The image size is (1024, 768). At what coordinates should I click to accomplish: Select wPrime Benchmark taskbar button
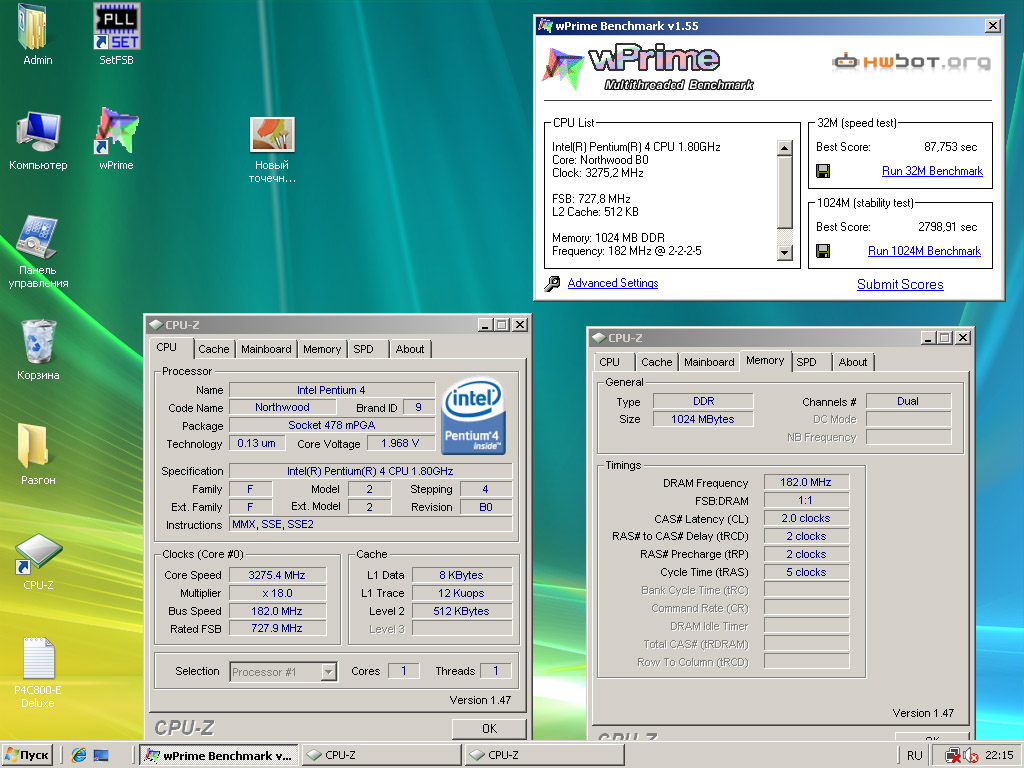219,756
